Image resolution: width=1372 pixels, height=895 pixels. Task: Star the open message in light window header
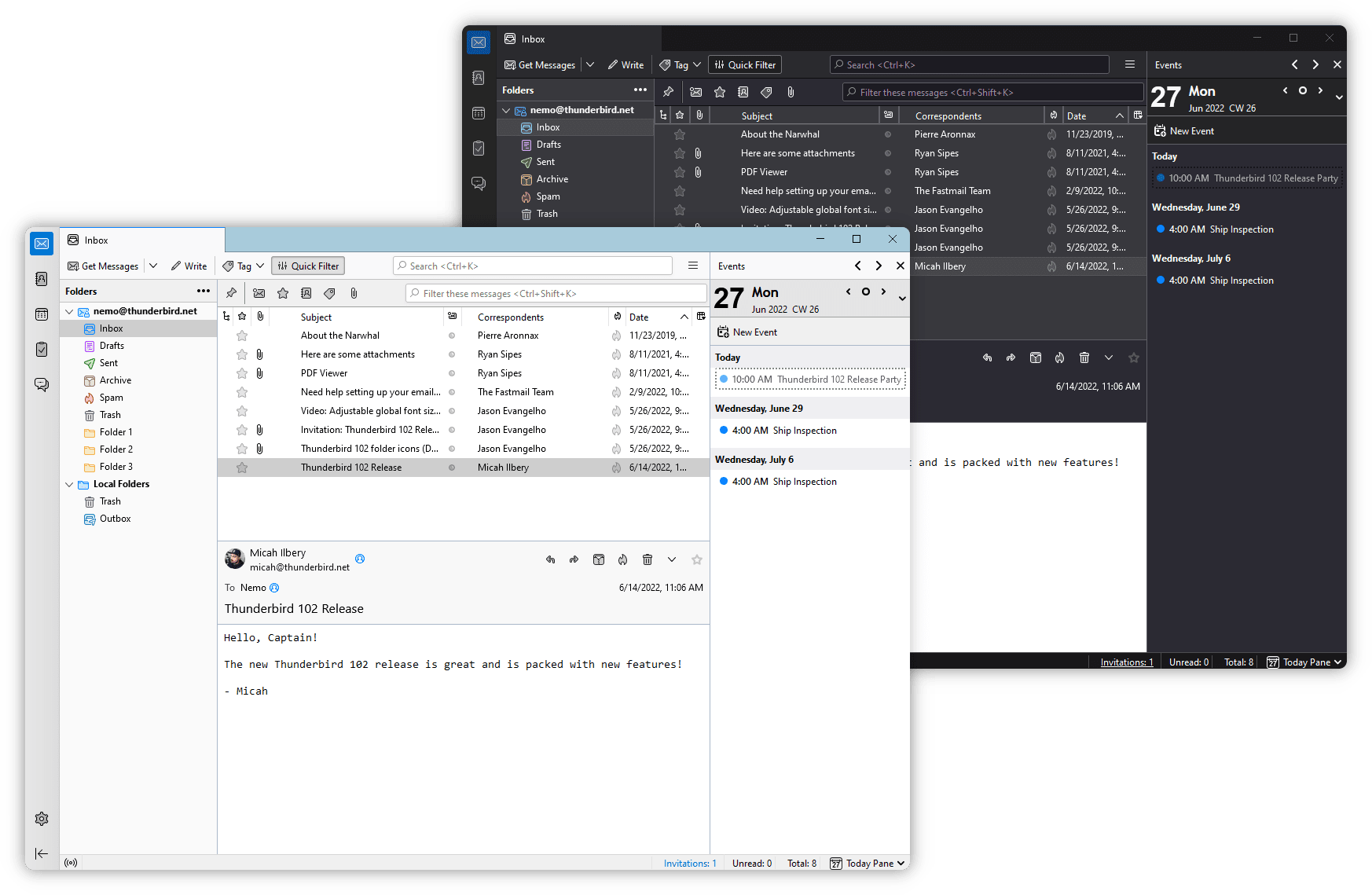(x=696, y=559)
